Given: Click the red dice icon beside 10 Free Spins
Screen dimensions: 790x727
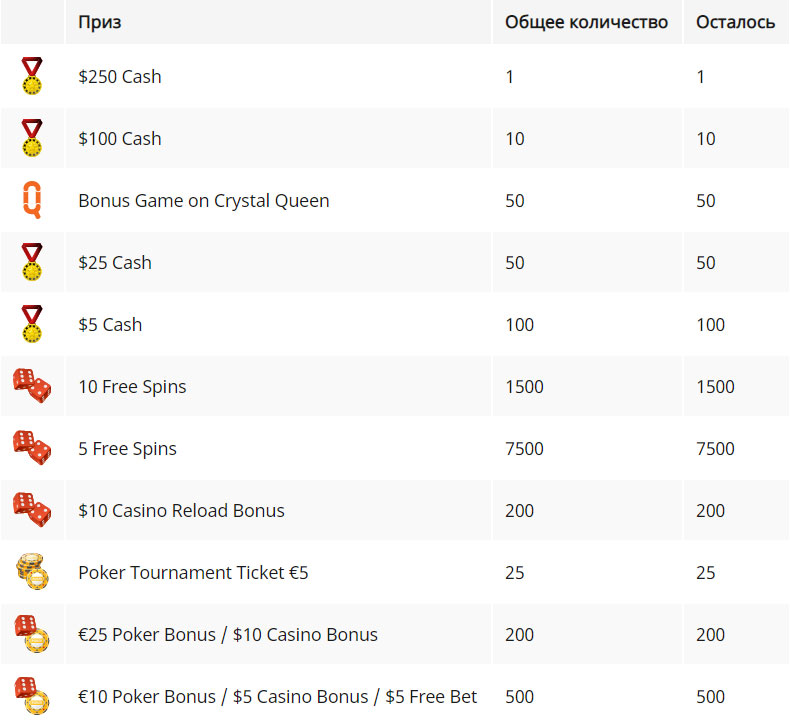Looking at the screenshot, I should [32, 386].
